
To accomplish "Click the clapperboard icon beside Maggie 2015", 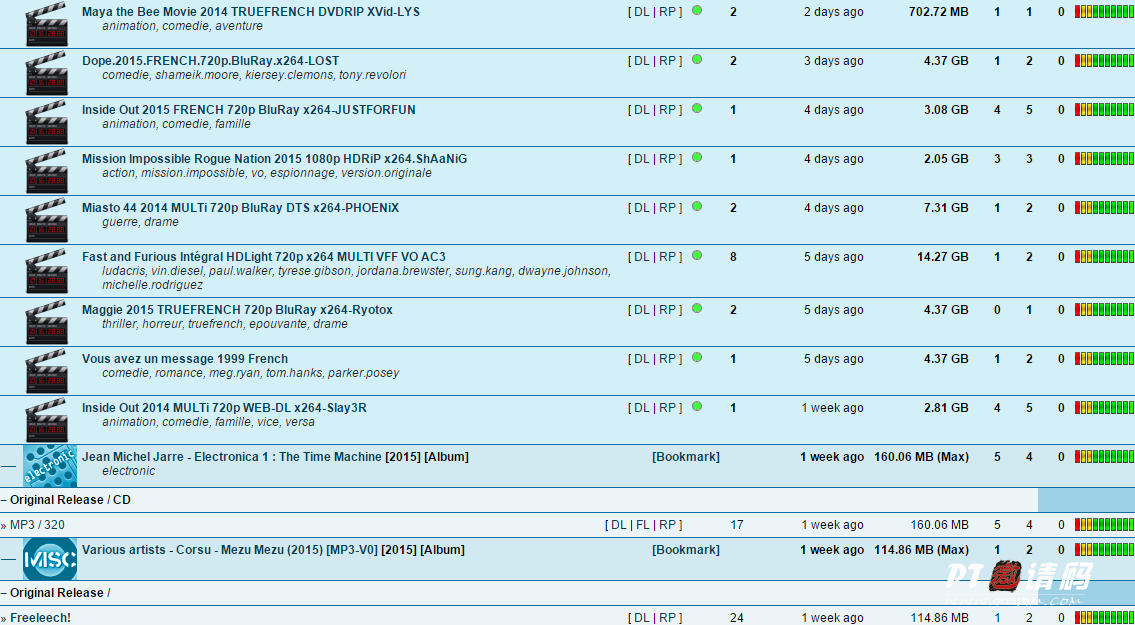I will [x=46, y=322].
